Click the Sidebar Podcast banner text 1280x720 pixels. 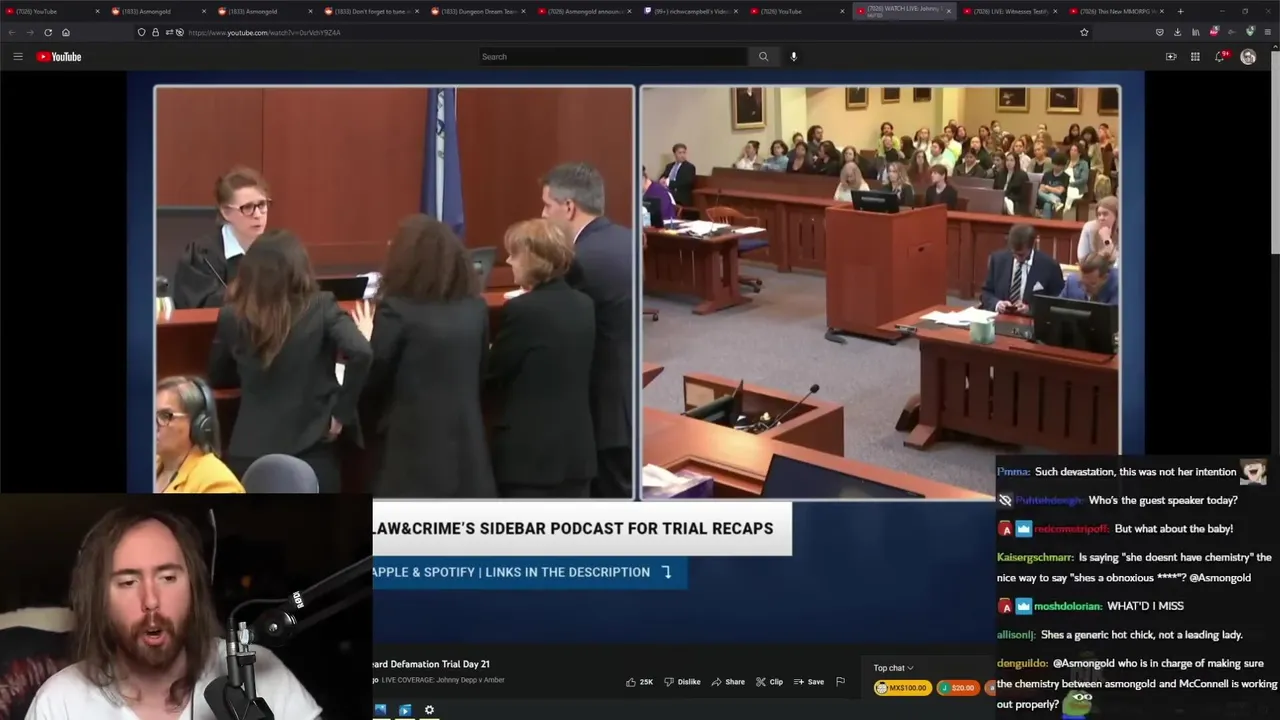coord(573,528)
